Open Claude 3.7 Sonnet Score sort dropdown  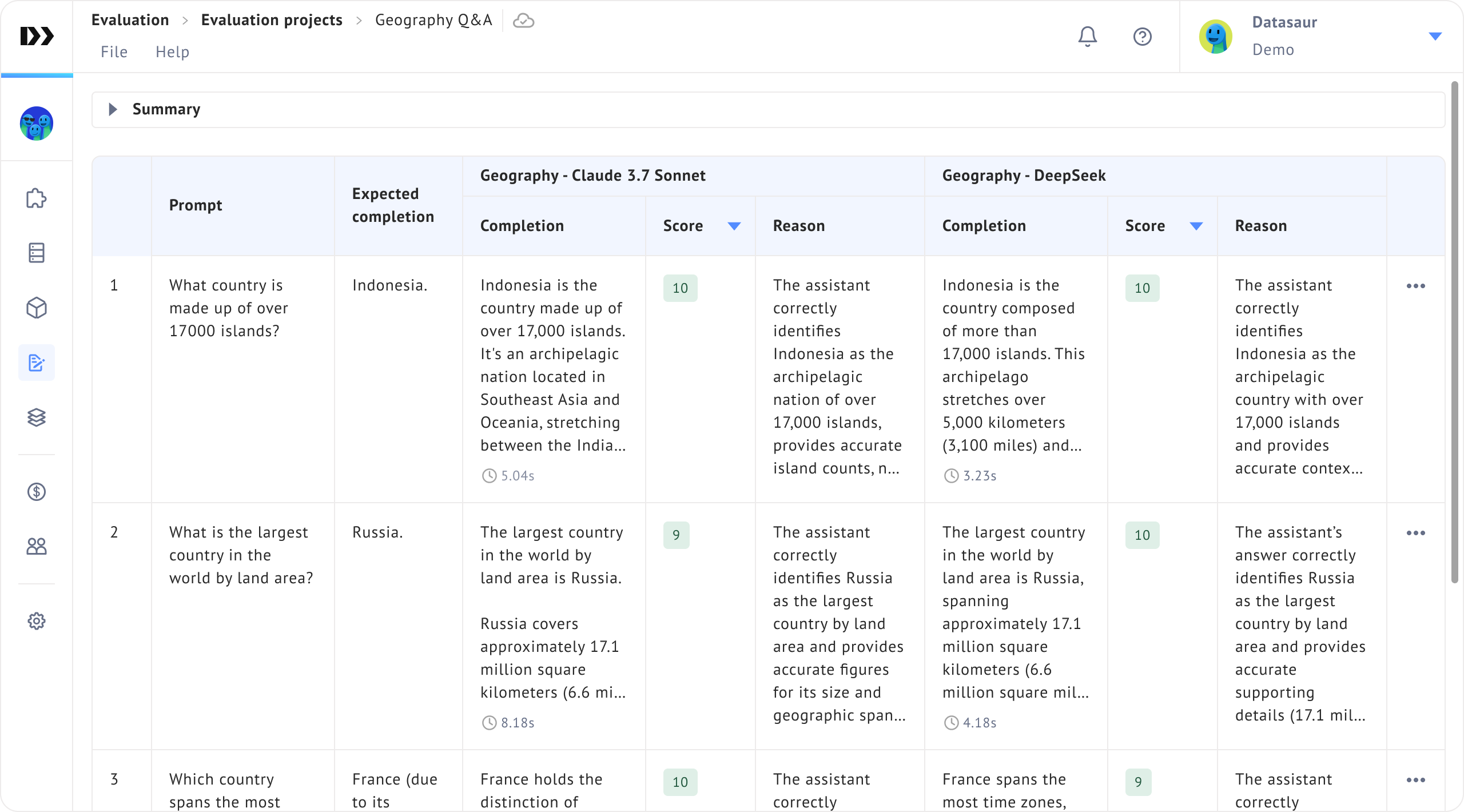coord(734,226)
